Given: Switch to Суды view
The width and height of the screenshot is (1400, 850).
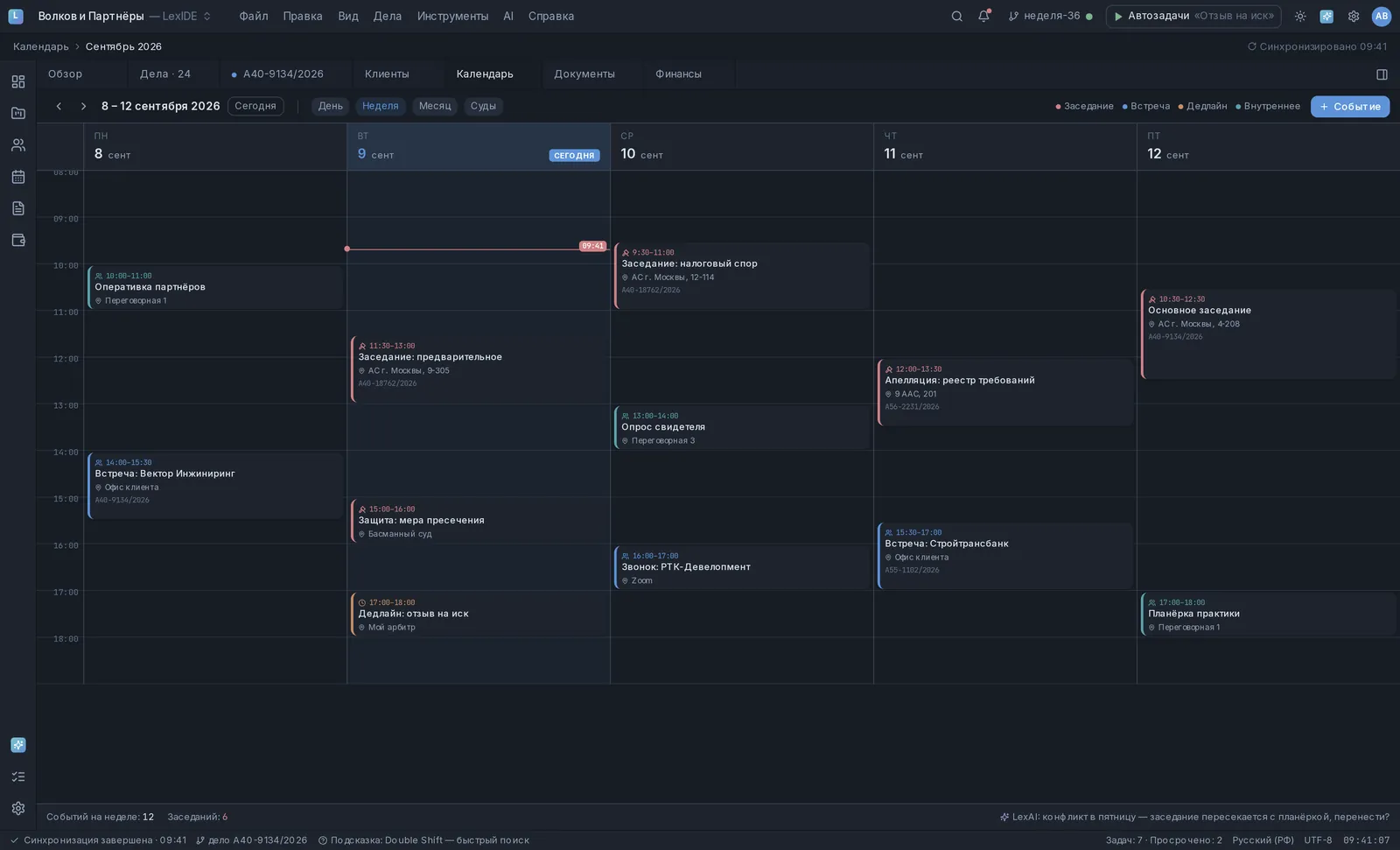Looking at the screenshot, I should pyautogui.click(x=483, y=106).
